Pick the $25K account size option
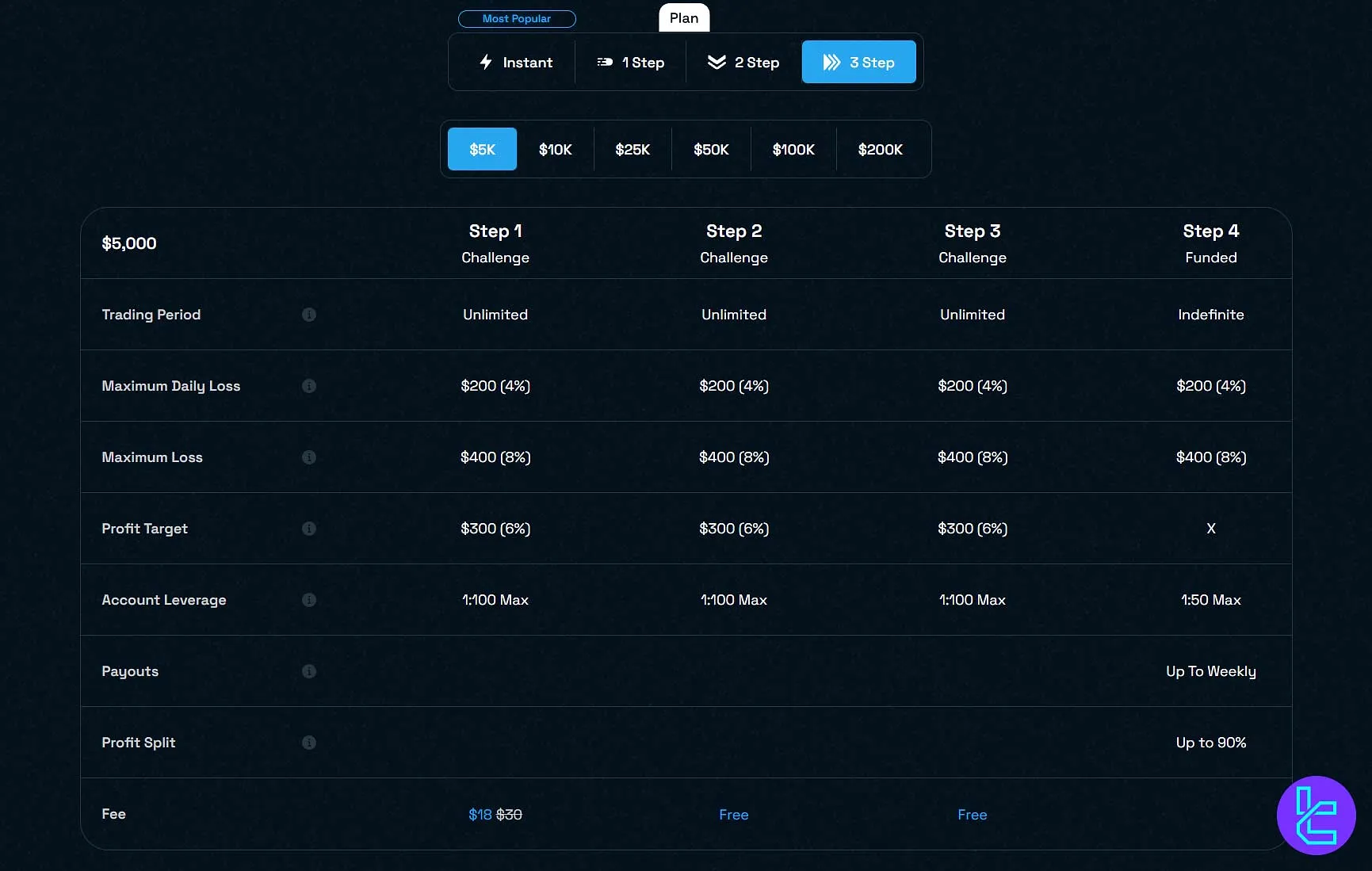Image resolution: width=1372 pixels, height=871 pixels. tap(632, 150)
